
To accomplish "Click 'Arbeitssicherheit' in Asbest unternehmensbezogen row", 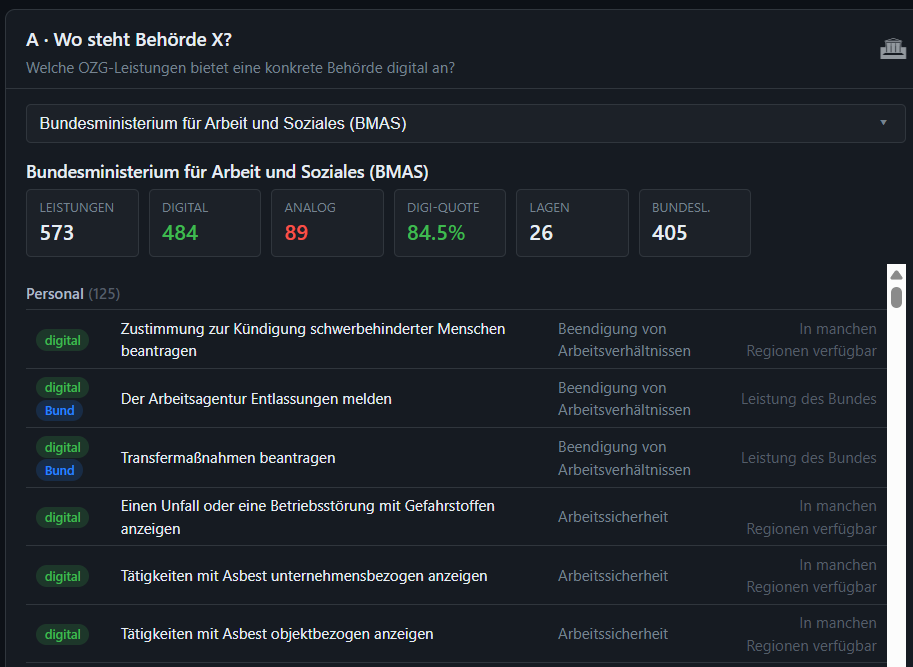I will tap(613, 576).
